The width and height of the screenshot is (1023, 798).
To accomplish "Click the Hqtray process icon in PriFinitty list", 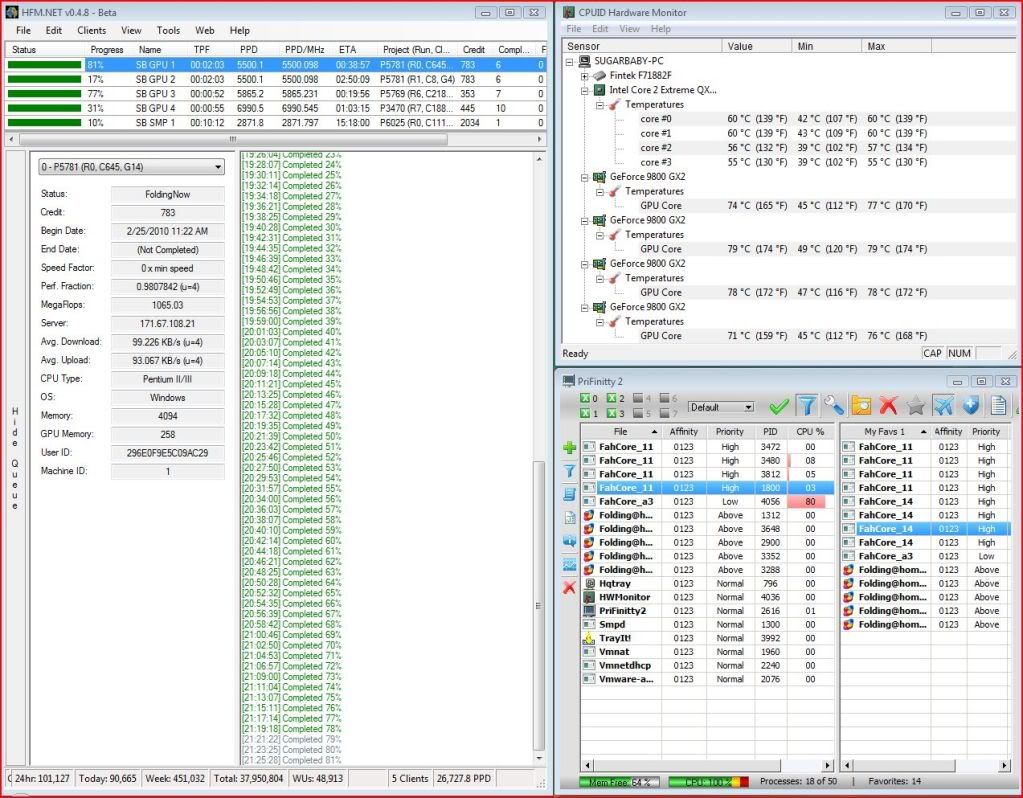I will click(x=590, y=583).
